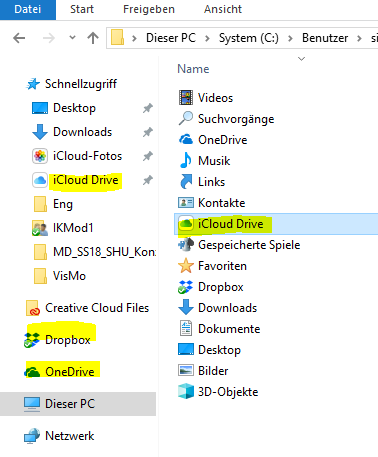The image size is (378, 457).
Task: Unpin Desktop using its pin icon
Action: point(148,108)
